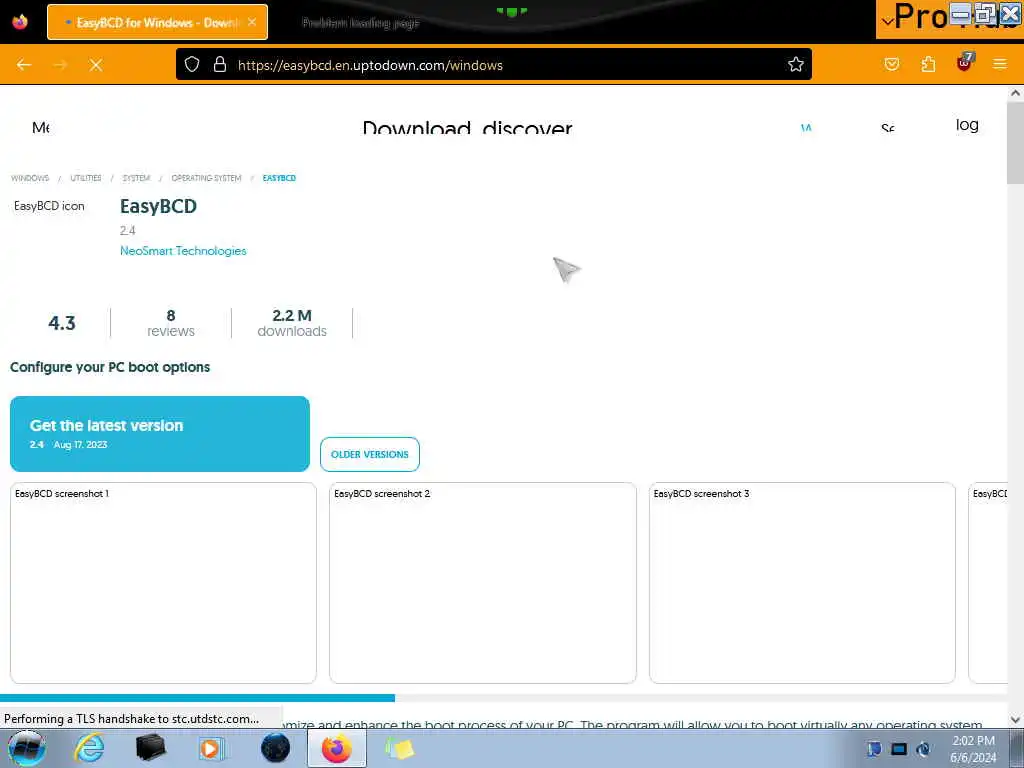The image size is (1024, 768).
Task: Launch Internet Explorer from the taskbar
Action: click(88, 748)
